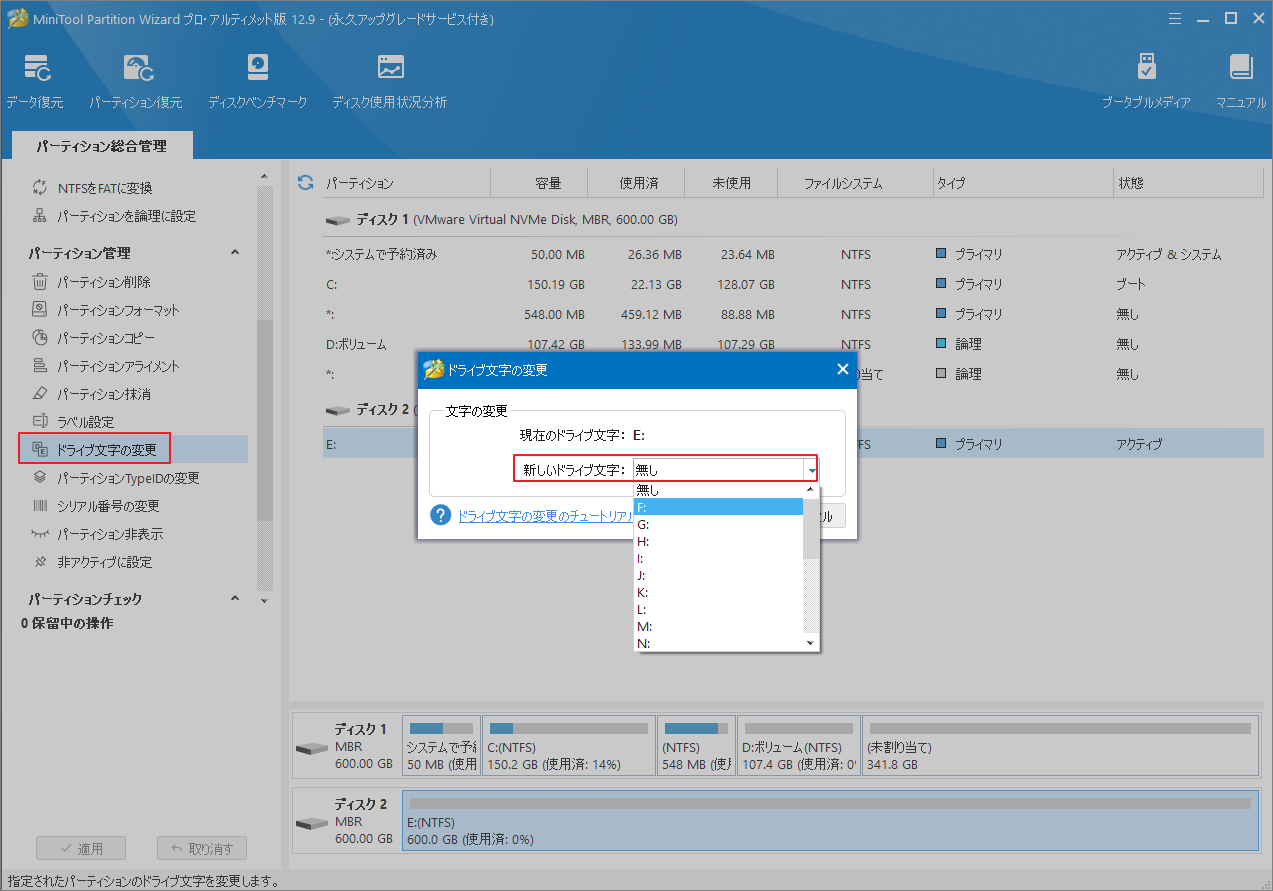Viewport: 1273px width, 891px height.
Task: Choose パーティション抹消 in sidebar
Action: point(92,394)
